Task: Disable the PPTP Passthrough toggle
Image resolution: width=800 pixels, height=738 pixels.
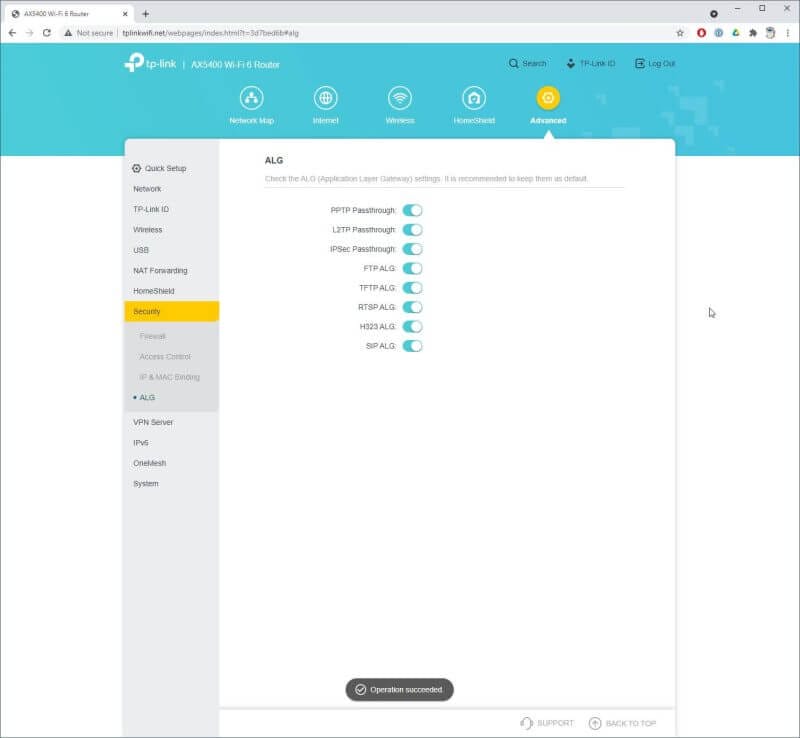Action: point(412,211)
